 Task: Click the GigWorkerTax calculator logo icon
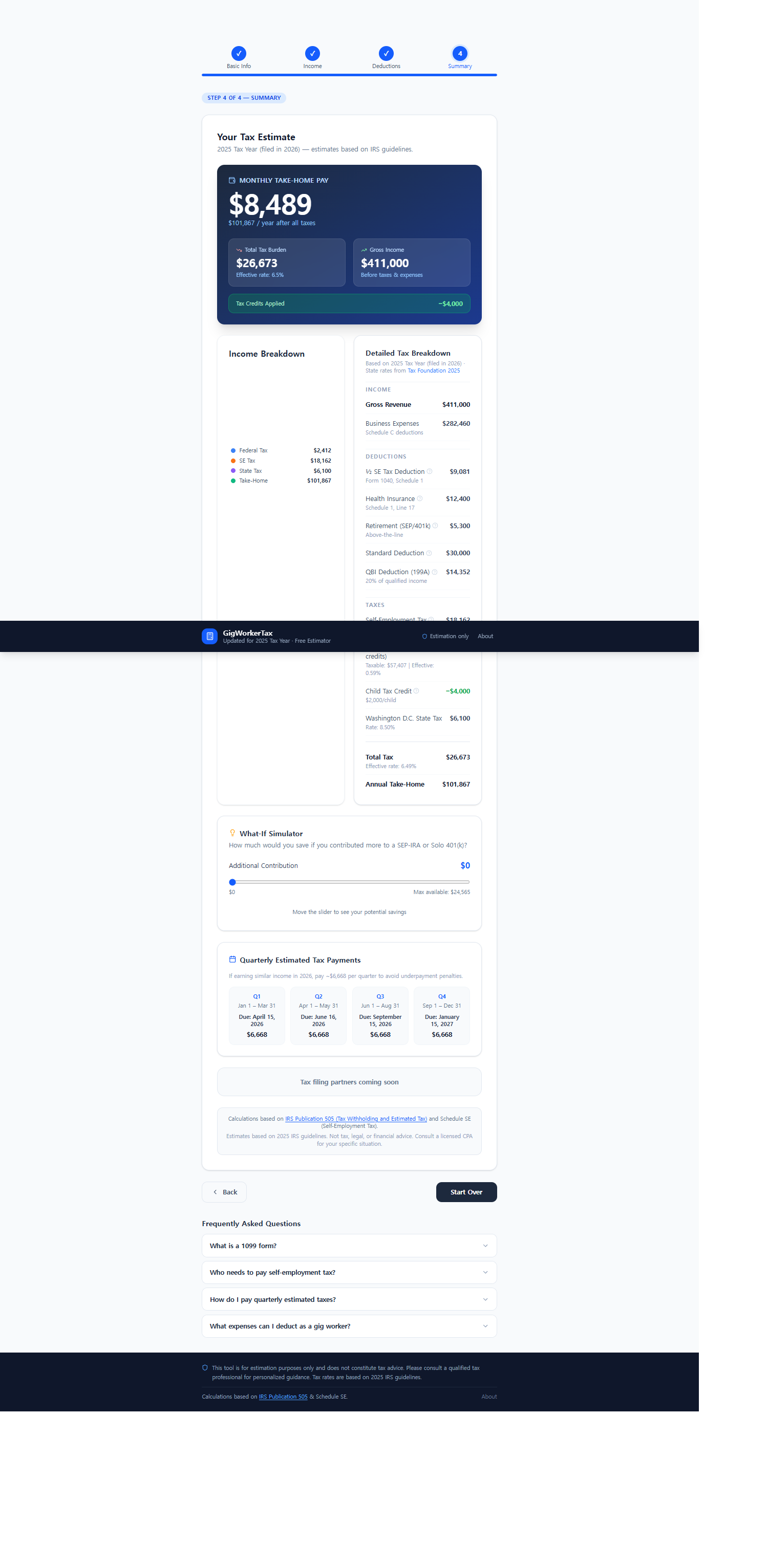[x=209, y=636]
